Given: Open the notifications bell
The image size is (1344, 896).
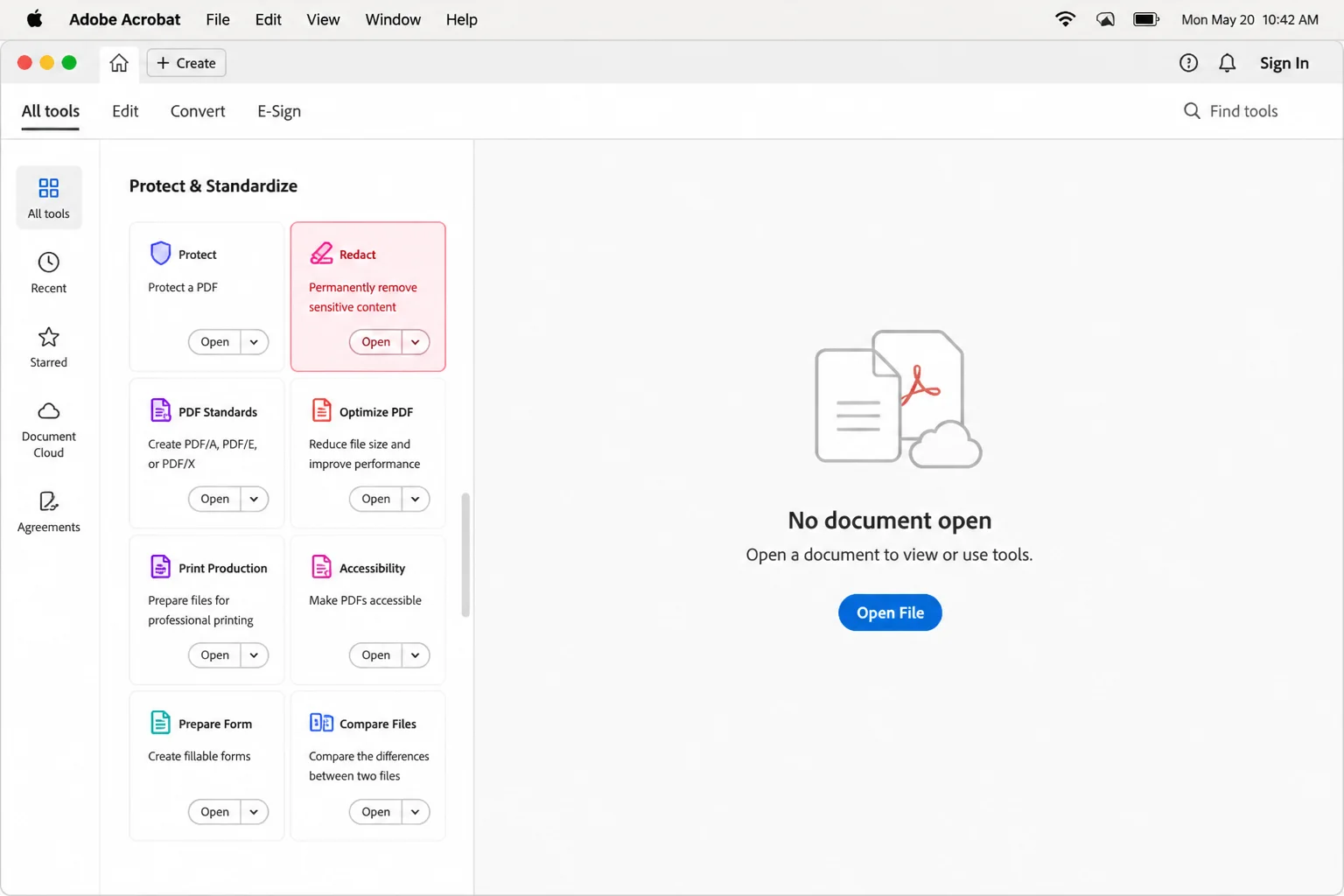Looking at the screenshot, I should pos(1228,63).
